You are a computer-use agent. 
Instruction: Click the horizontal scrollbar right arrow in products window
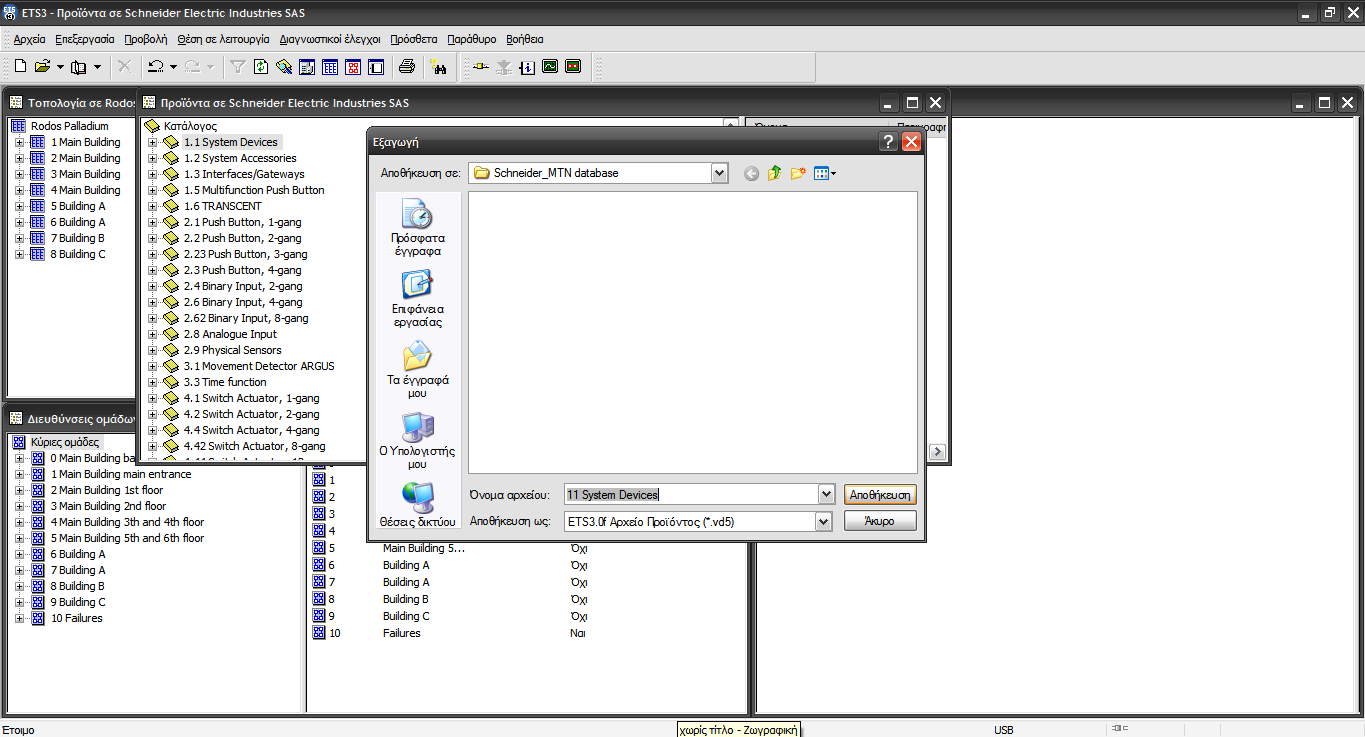pyautogui.click(x=937, y=452)
